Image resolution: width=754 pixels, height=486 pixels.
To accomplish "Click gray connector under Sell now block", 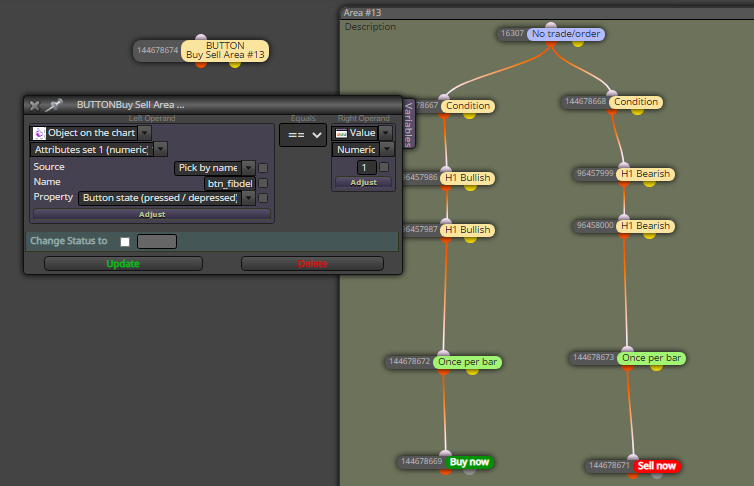I will pyautogui.click(x=657, y=475).
